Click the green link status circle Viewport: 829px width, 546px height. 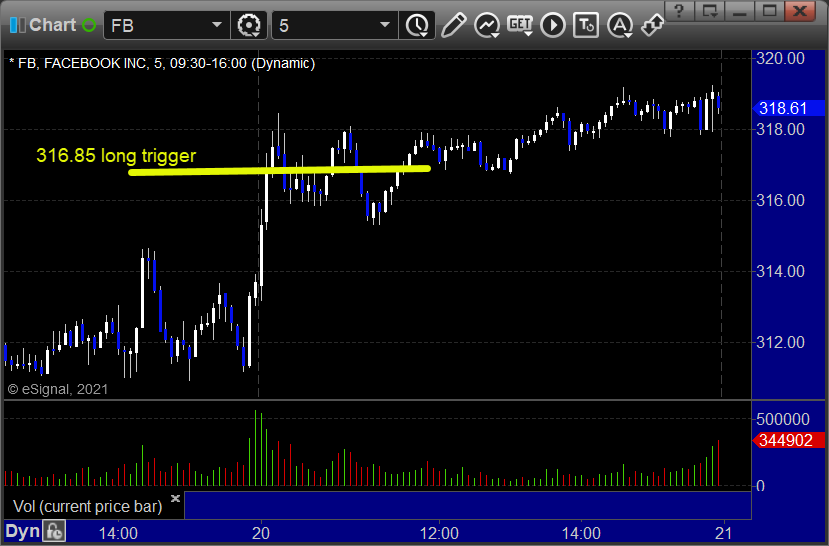click(x=89, y=25)
